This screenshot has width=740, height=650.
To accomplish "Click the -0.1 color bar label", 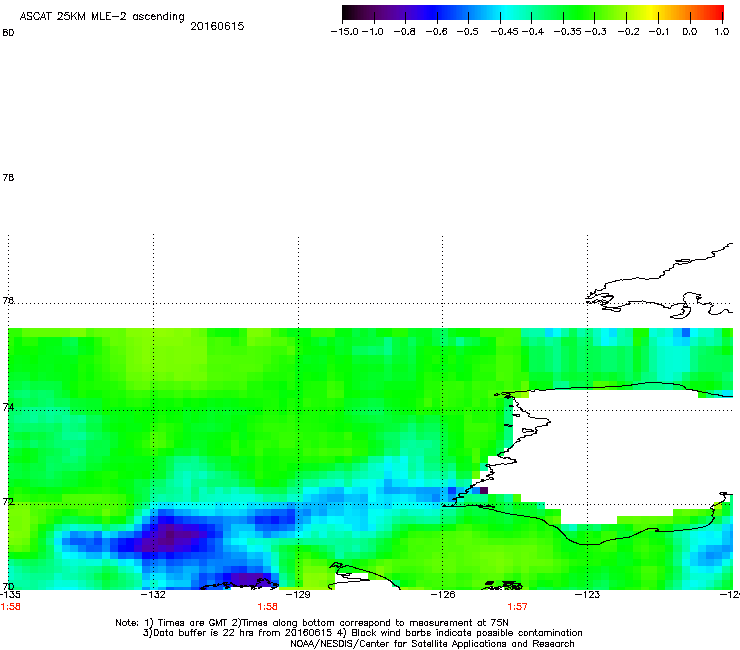I will pos(659,32).
